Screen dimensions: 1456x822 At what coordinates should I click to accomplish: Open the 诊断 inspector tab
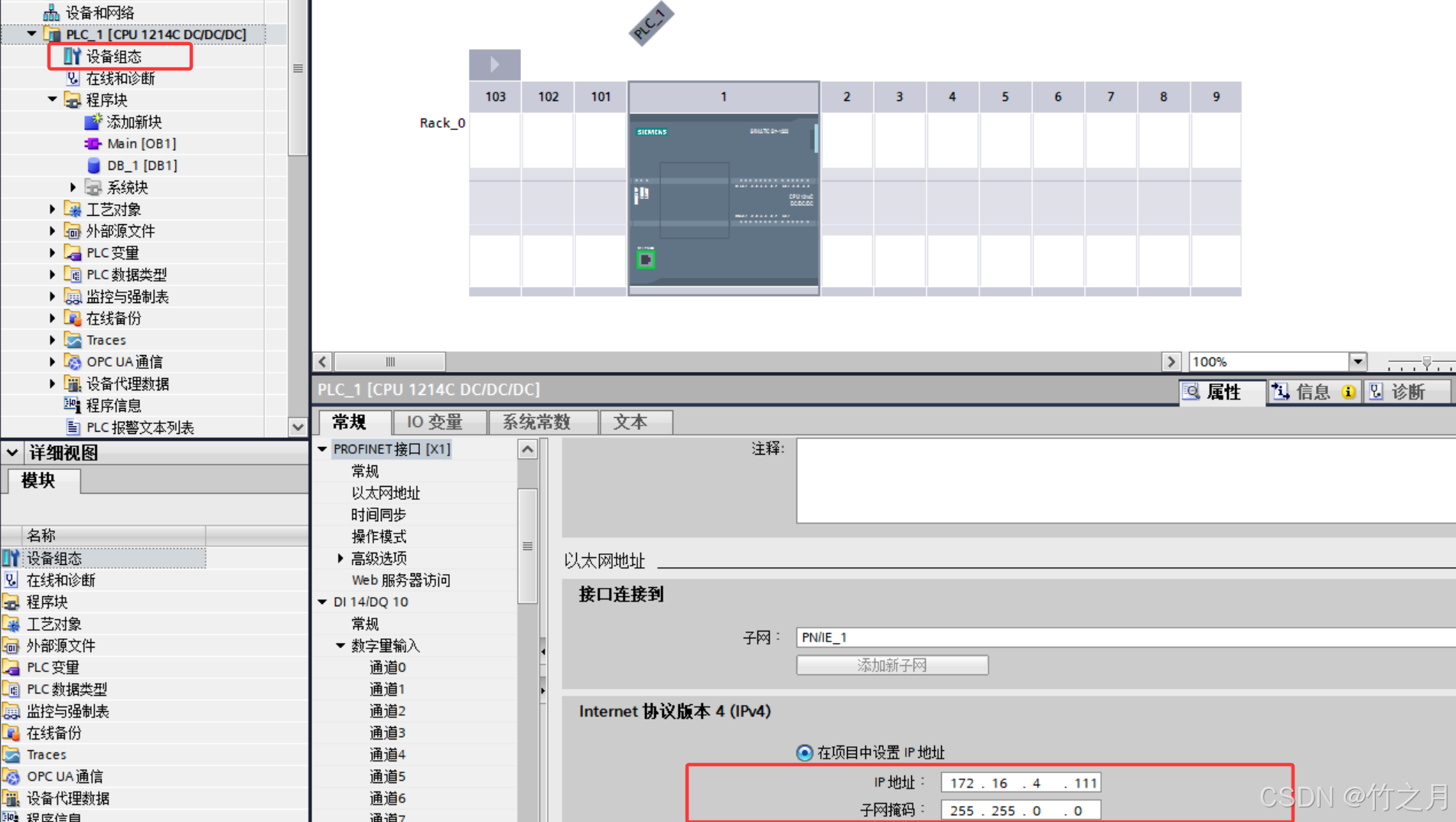pos(1406,392)
